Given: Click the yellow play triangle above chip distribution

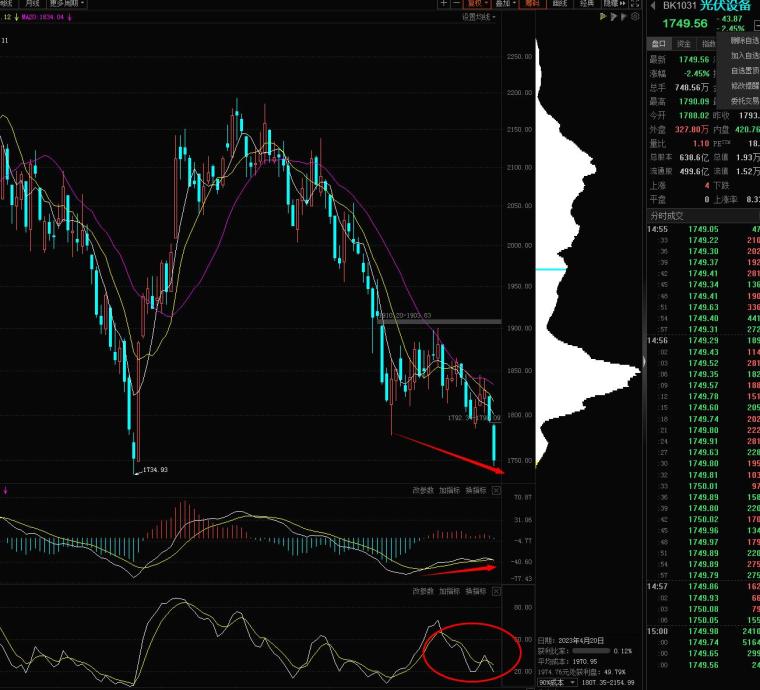Looking at the screenshot, I should pyautogui.click(x=603, y=17).
